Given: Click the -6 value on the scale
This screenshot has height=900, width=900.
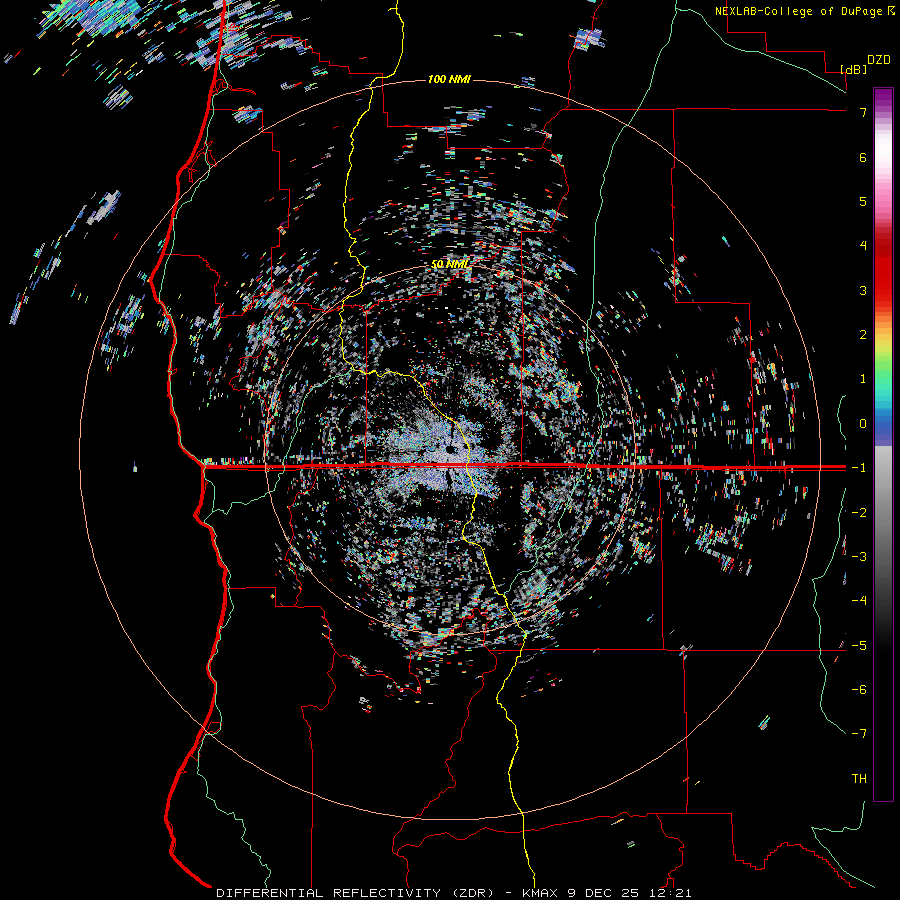Looking at the screenshot, I should tap(859, 690).
